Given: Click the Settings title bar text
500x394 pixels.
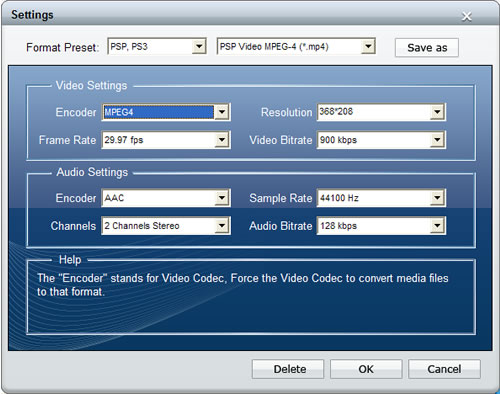Looking at the screenshot, I should pyautogui.click(x=32, y=15).
